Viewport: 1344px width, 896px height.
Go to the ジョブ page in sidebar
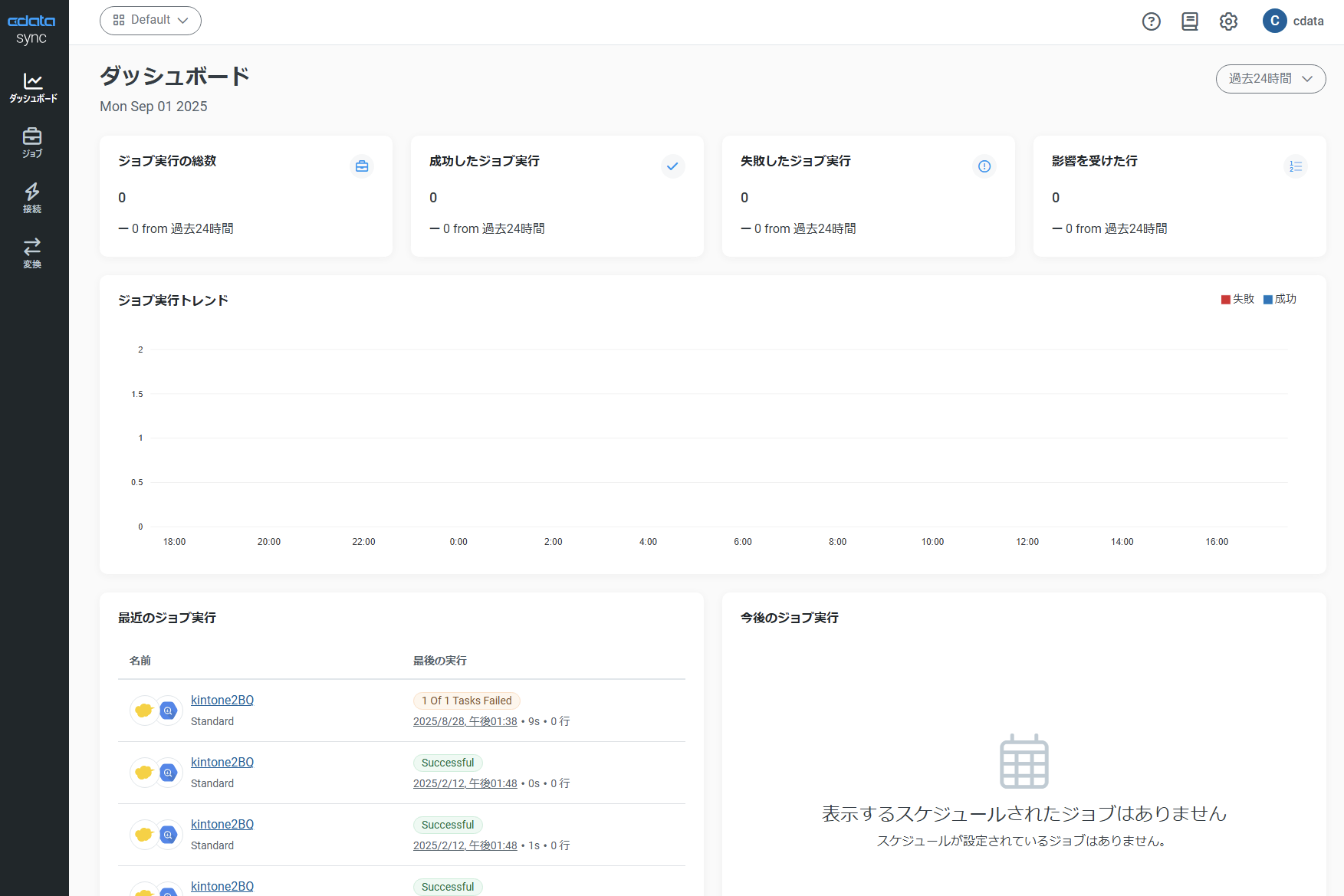[32, 143]
